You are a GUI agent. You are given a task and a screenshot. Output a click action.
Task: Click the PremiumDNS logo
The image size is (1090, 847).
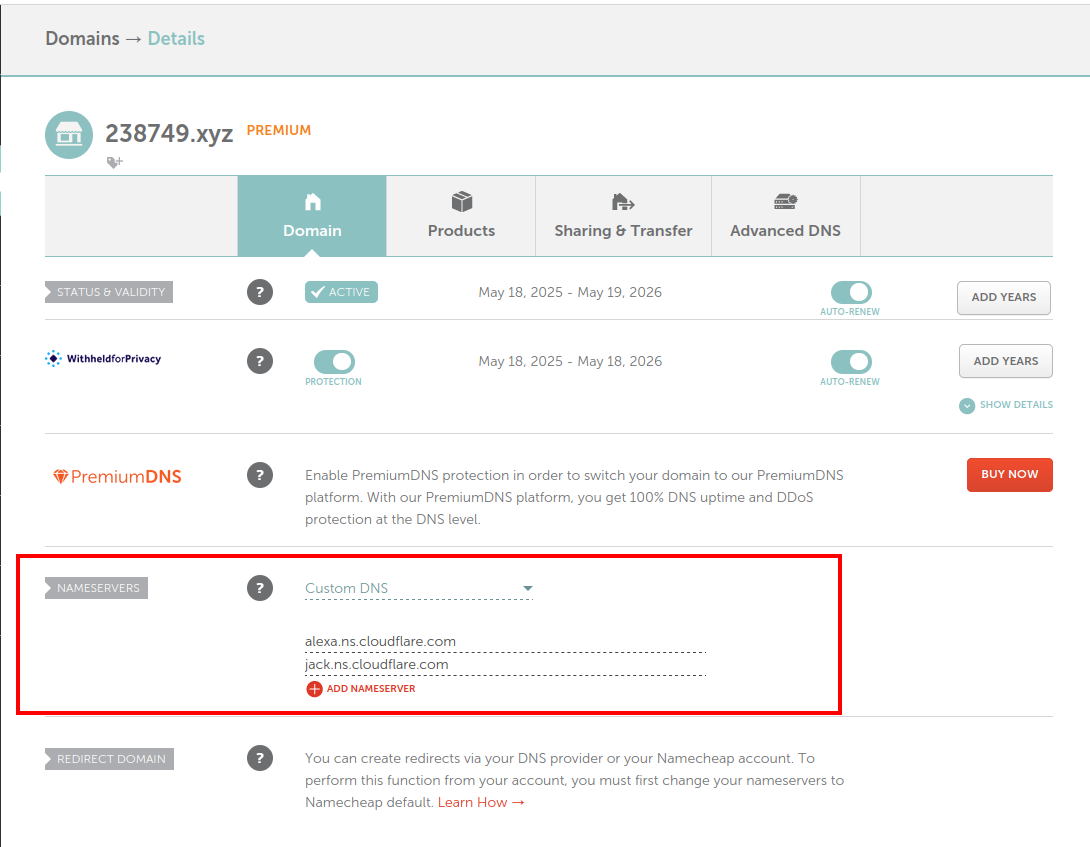(117, 476)
